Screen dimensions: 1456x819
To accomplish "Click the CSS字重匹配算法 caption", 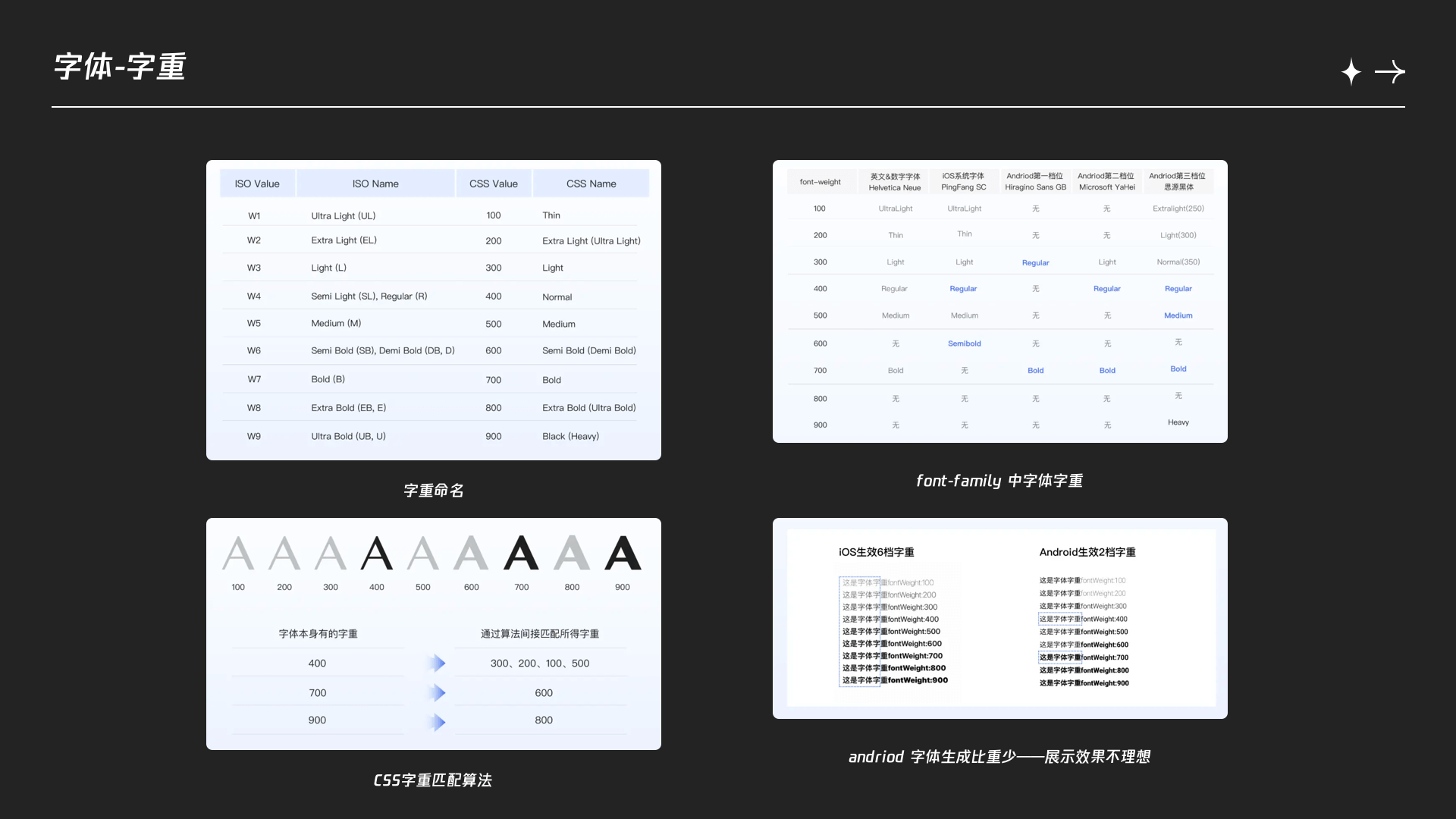I will point(433,780).
